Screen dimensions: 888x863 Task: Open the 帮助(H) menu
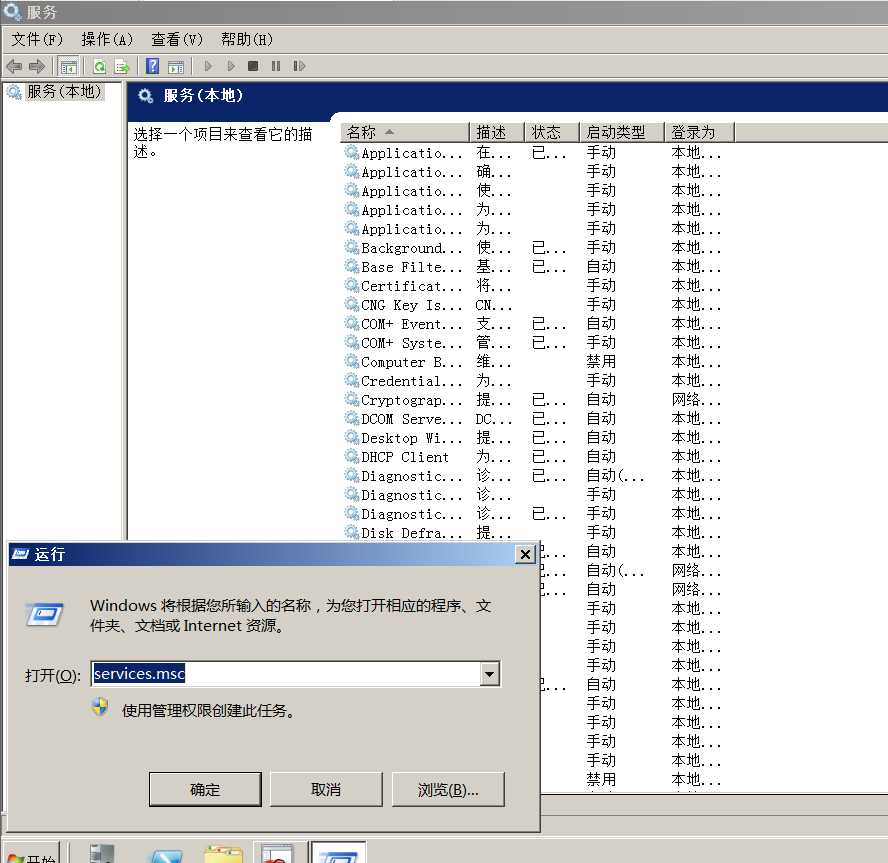tap(247, 39)
